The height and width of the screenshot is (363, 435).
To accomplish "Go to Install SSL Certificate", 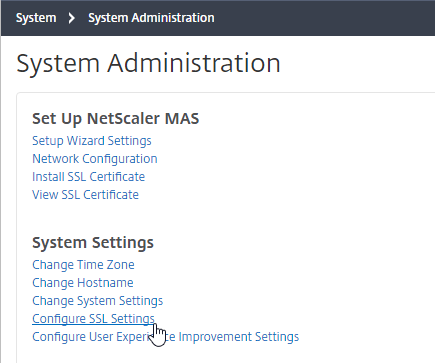I will pos(89,177).
